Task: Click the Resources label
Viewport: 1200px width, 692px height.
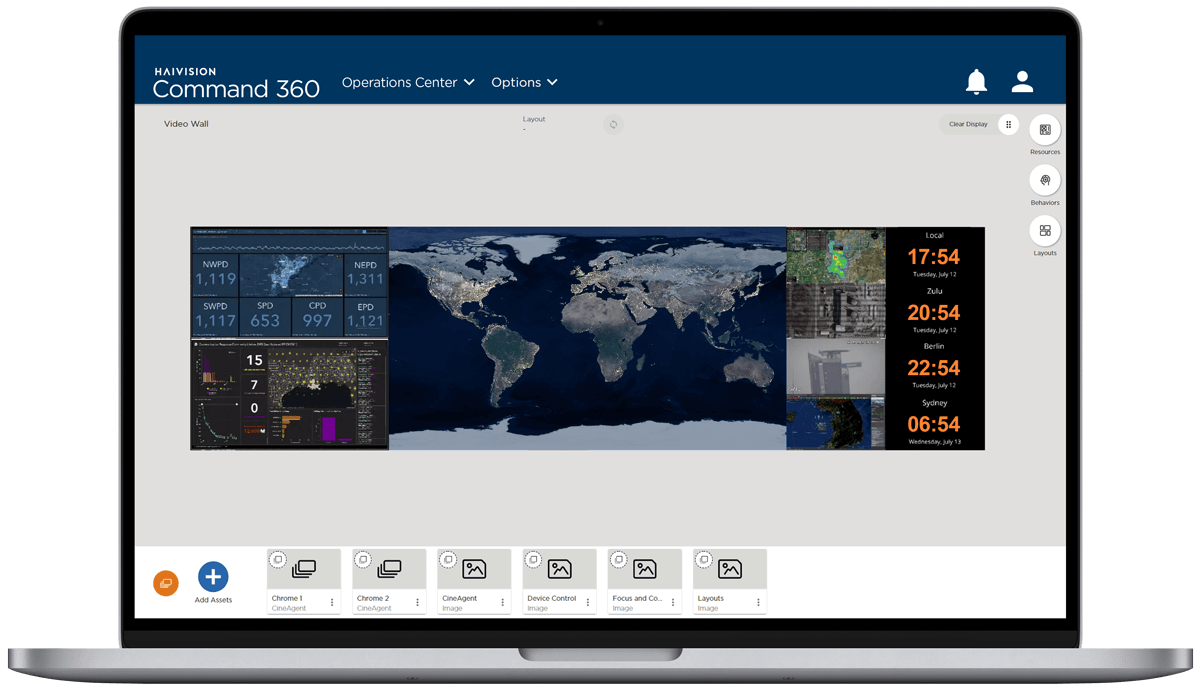Action: coord(1045,152)
